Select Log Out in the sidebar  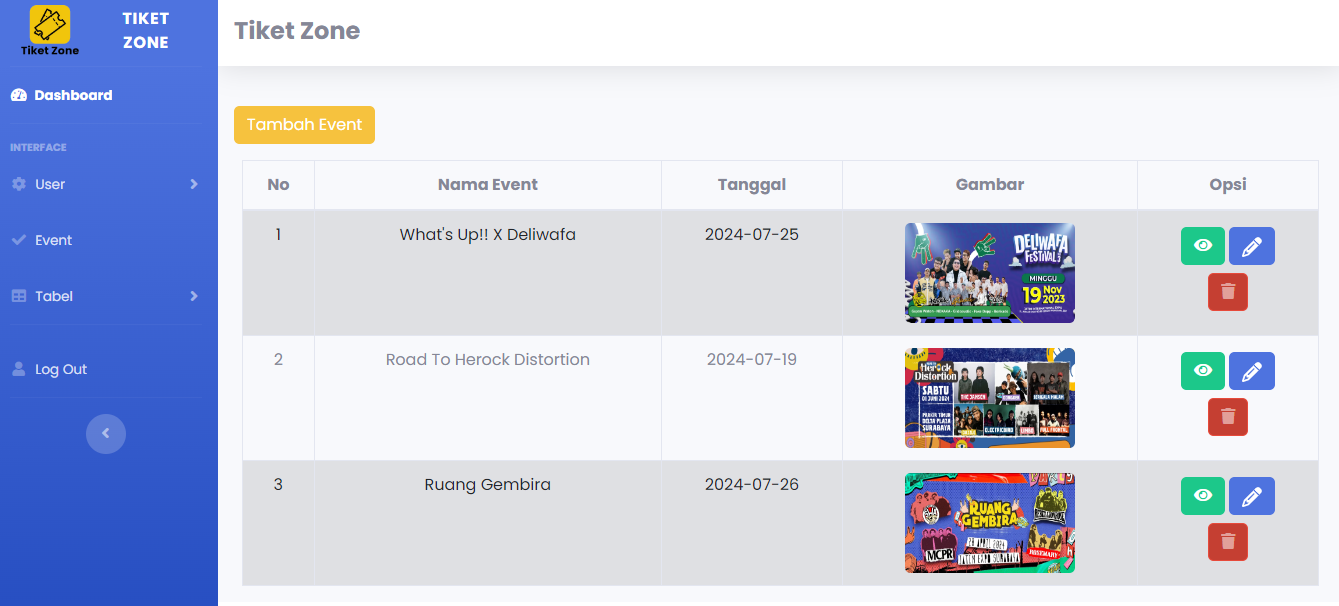[x=60, y=369]
